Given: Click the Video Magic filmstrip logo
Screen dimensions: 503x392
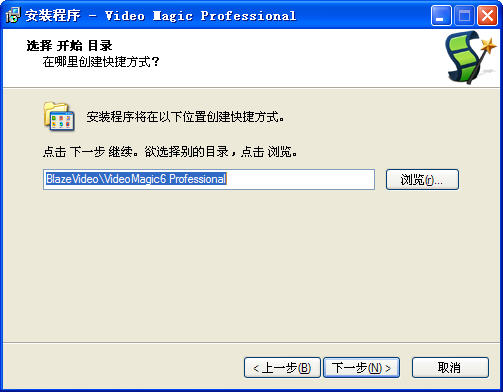Looking at the screenshot, I should click(470, 57).
